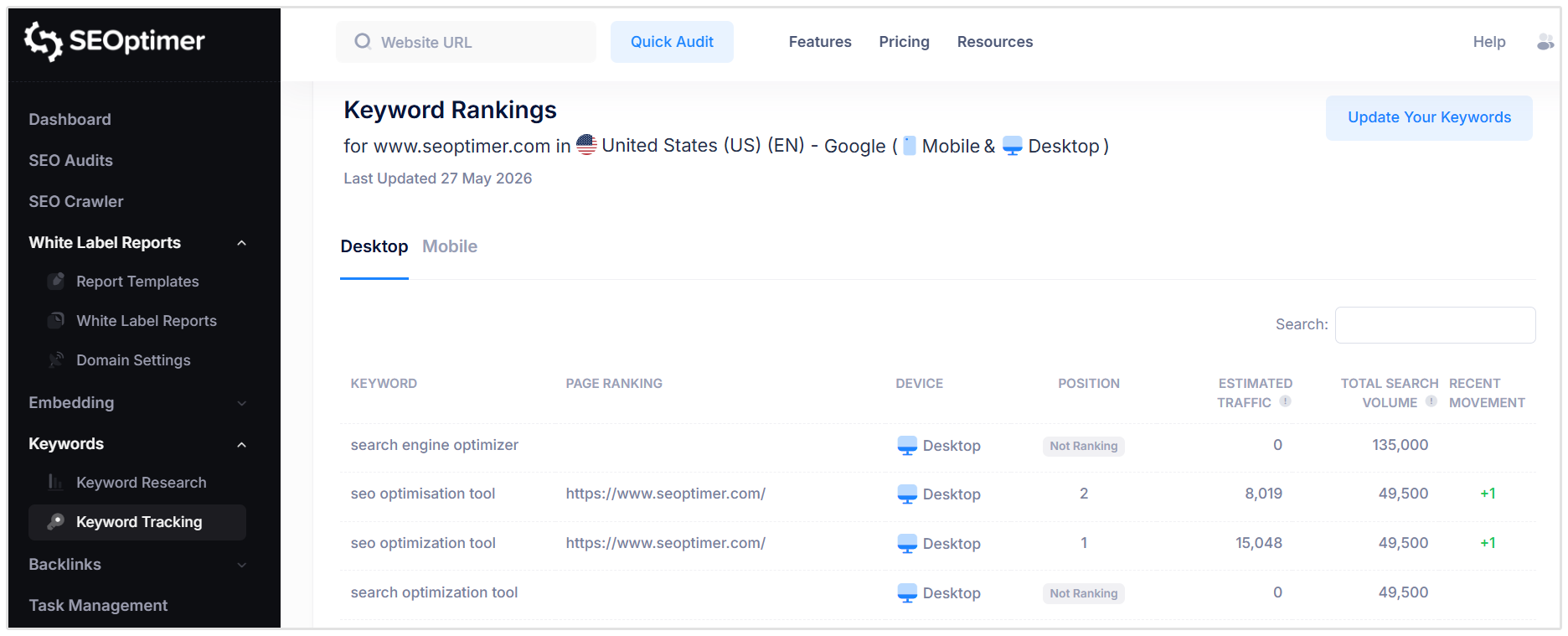Sort by the KEYWORD column header
This screenshot has height=636, width=1568.
(x=384, y=383)
